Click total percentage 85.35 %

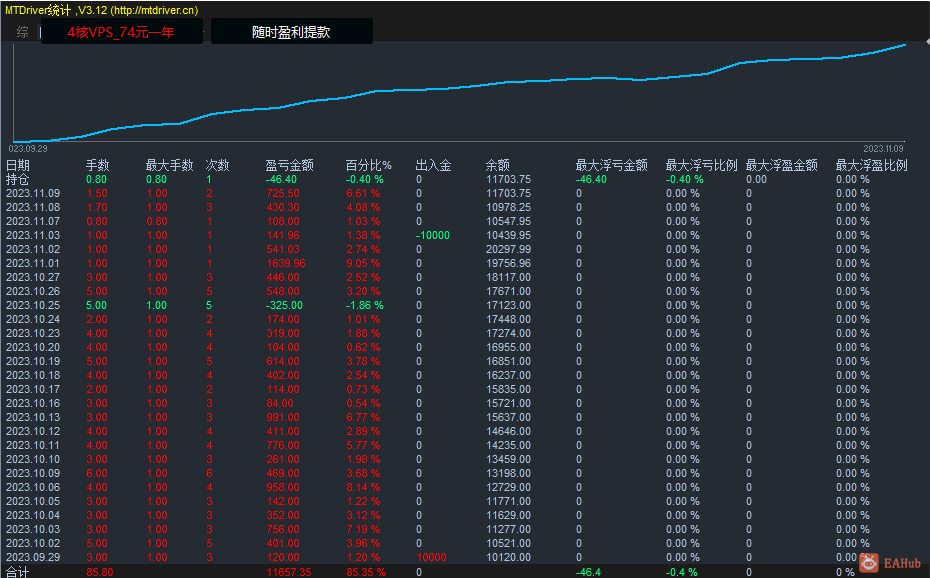click(366, 572)
